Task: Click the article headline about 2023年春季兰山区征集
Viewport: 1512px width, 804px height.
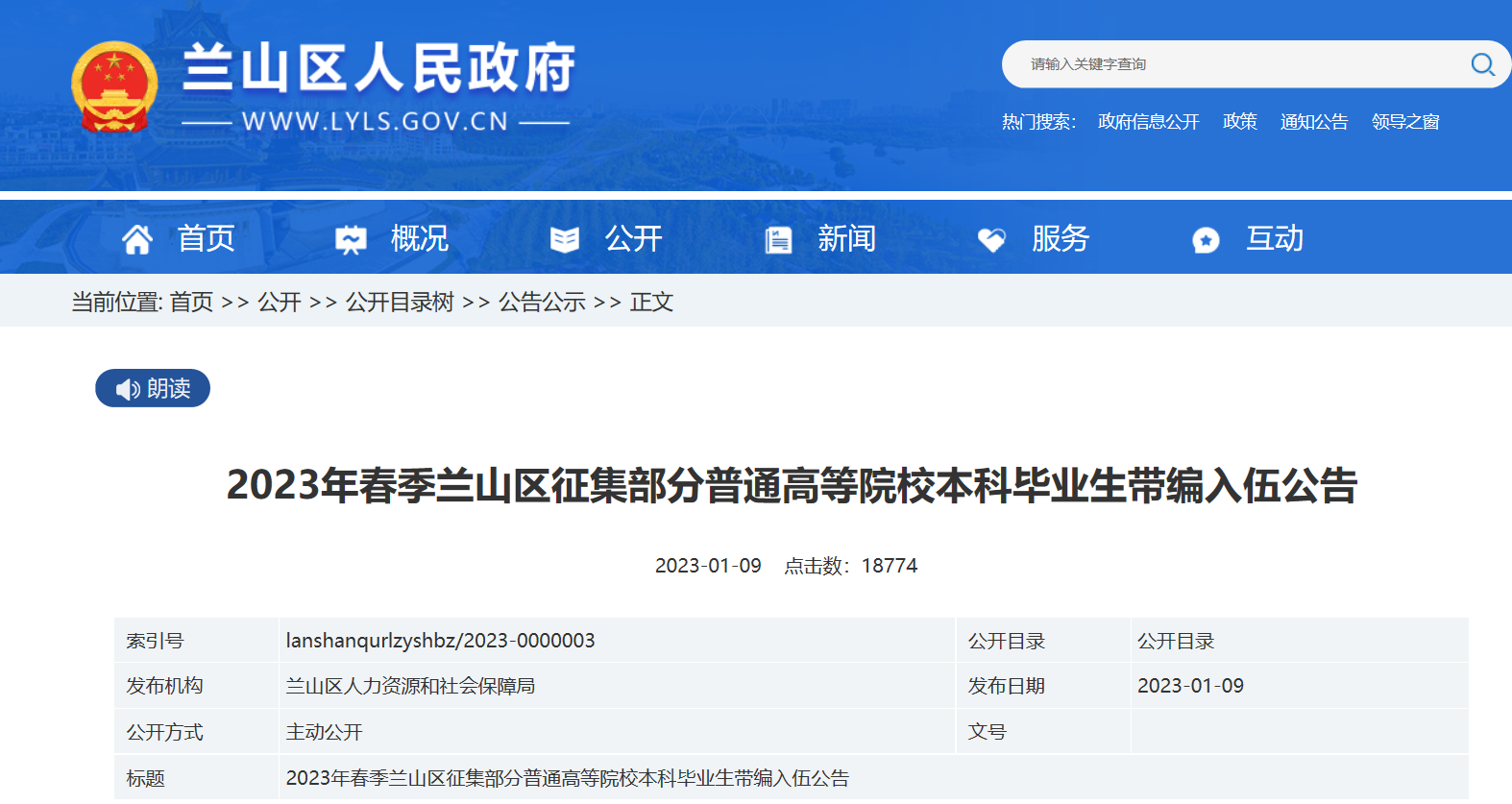Action: coord(792,485)
